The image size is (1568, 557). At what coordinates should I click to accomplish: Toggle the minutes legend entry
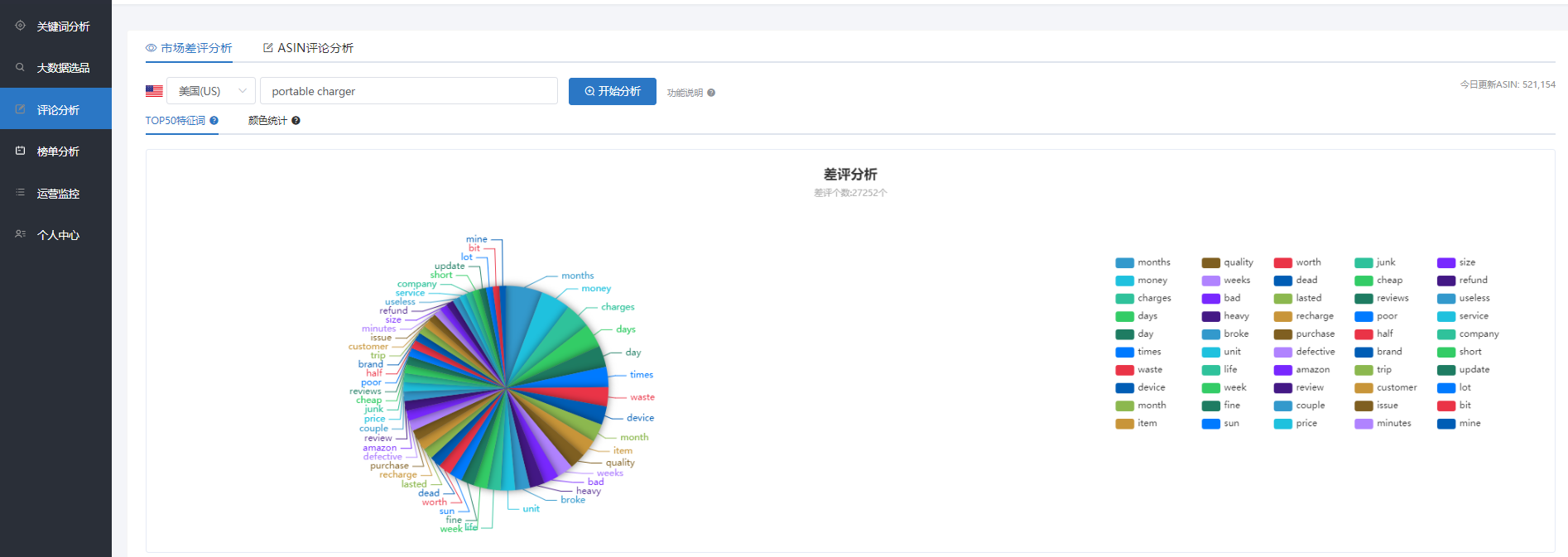1383,424
